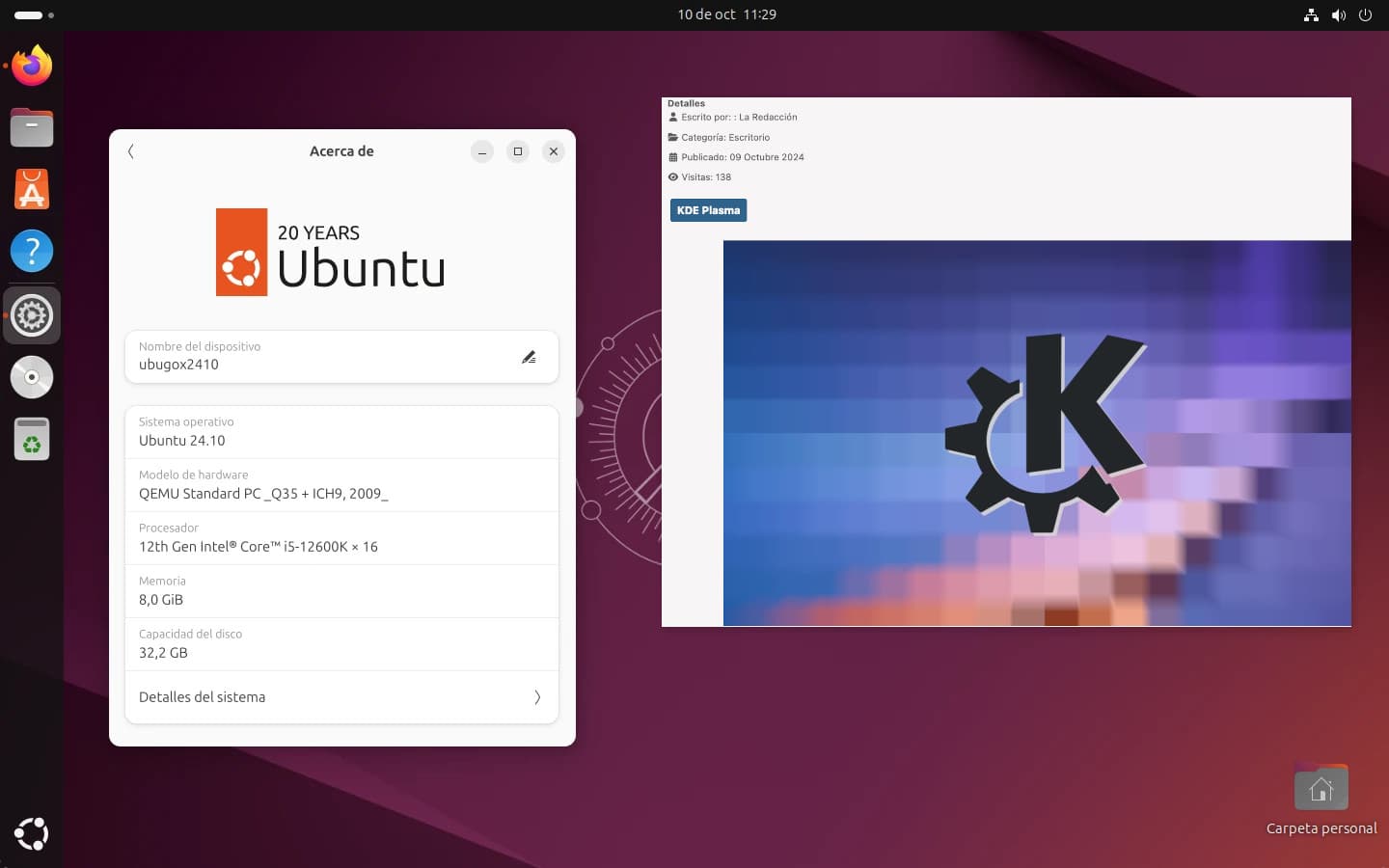Click the volume speaker icon

[1338, 15]
